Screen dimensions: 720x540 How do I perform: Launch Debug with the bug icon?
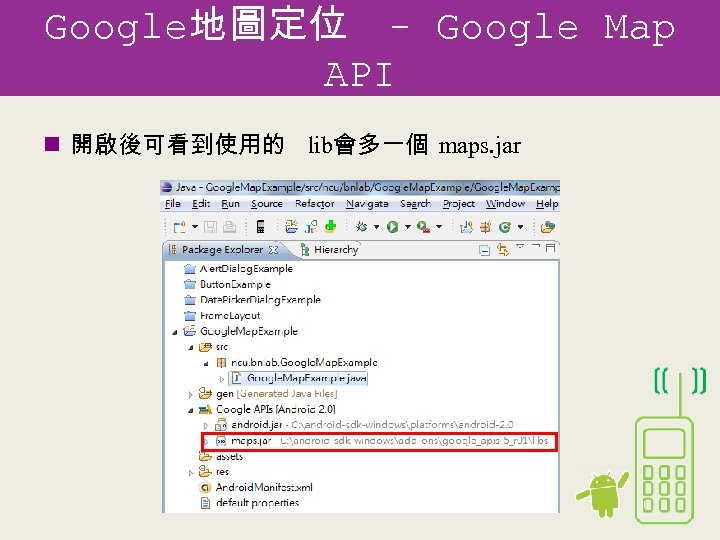(362, 226)
